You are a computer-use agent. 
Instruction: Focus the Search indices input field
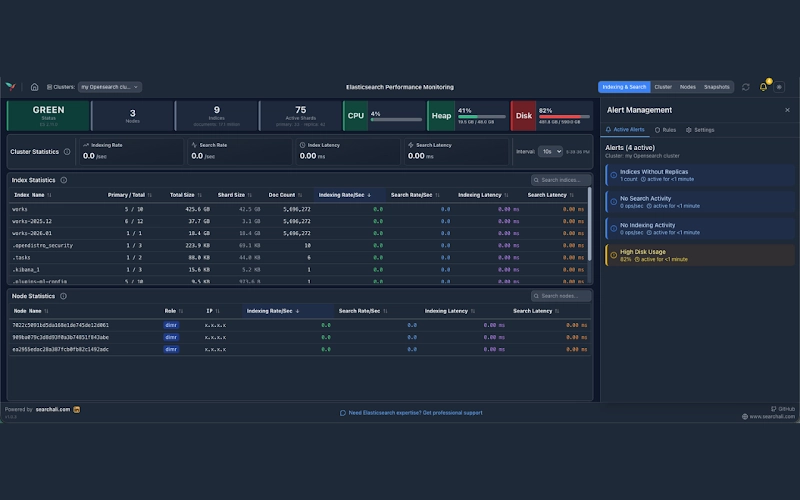[561, 180]
